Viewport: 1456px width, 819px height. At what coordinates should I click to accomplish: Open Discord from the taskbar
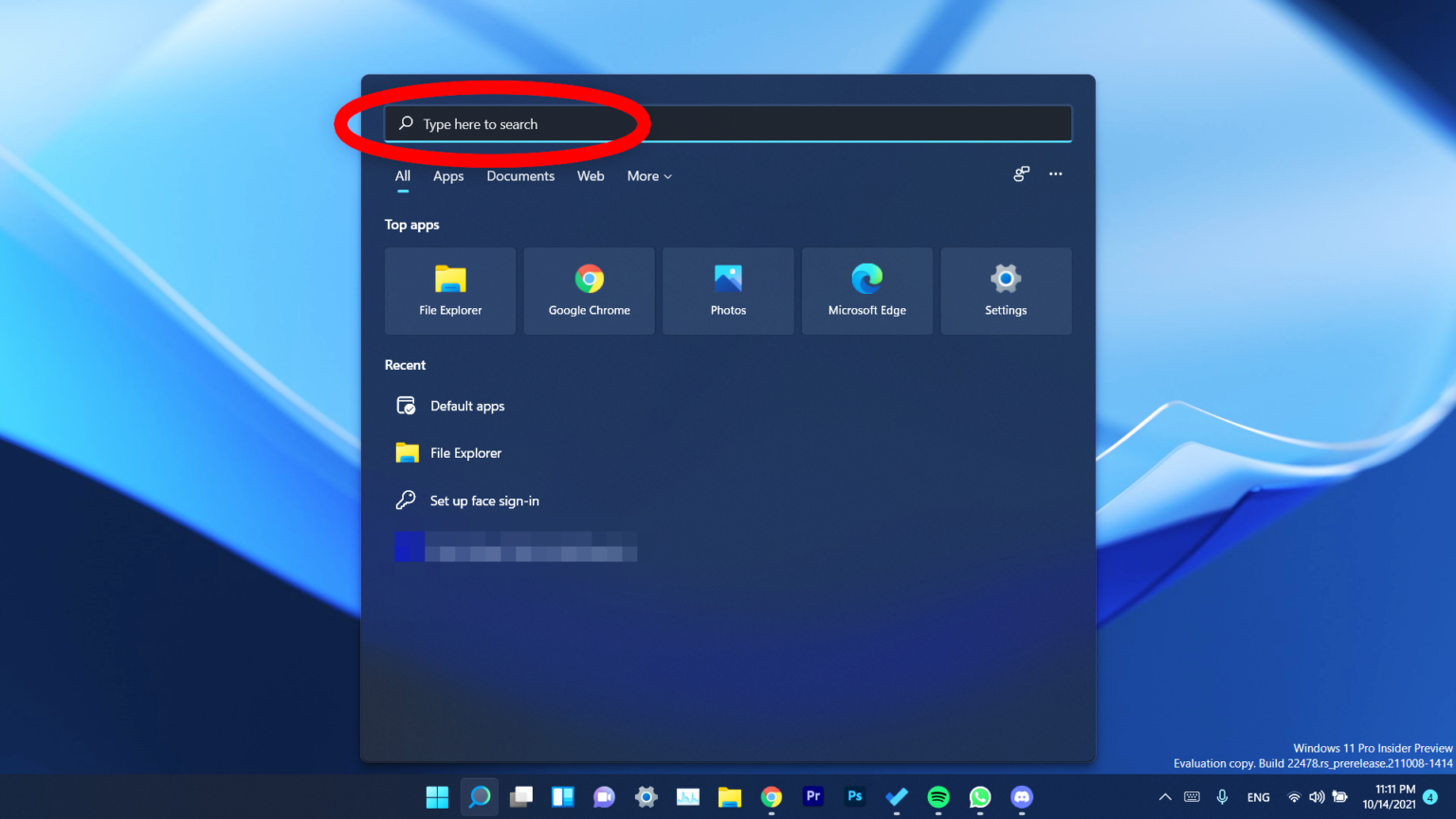pos(1022,797)
